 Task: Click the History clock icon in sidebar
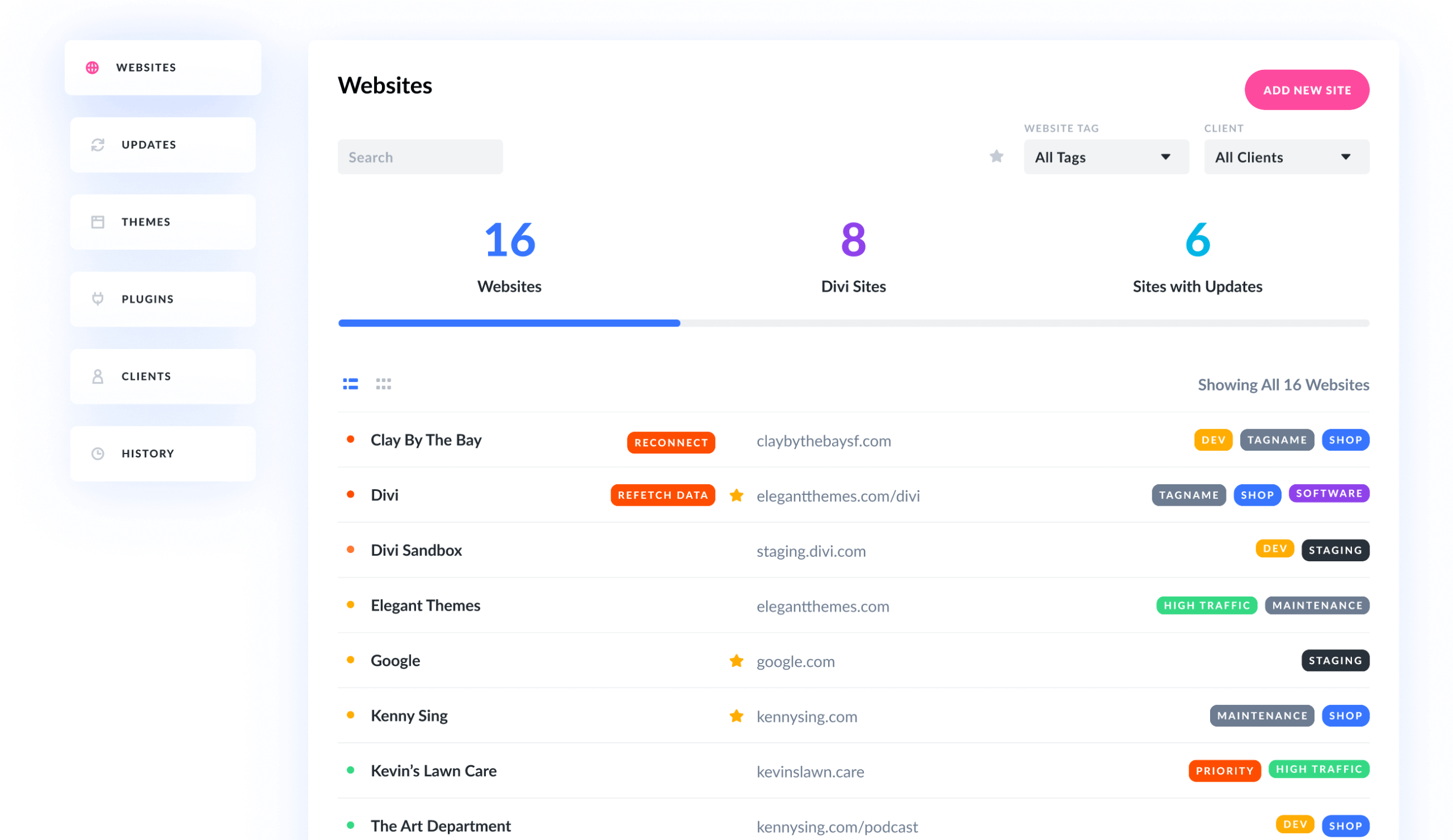(x=98, y=453)
